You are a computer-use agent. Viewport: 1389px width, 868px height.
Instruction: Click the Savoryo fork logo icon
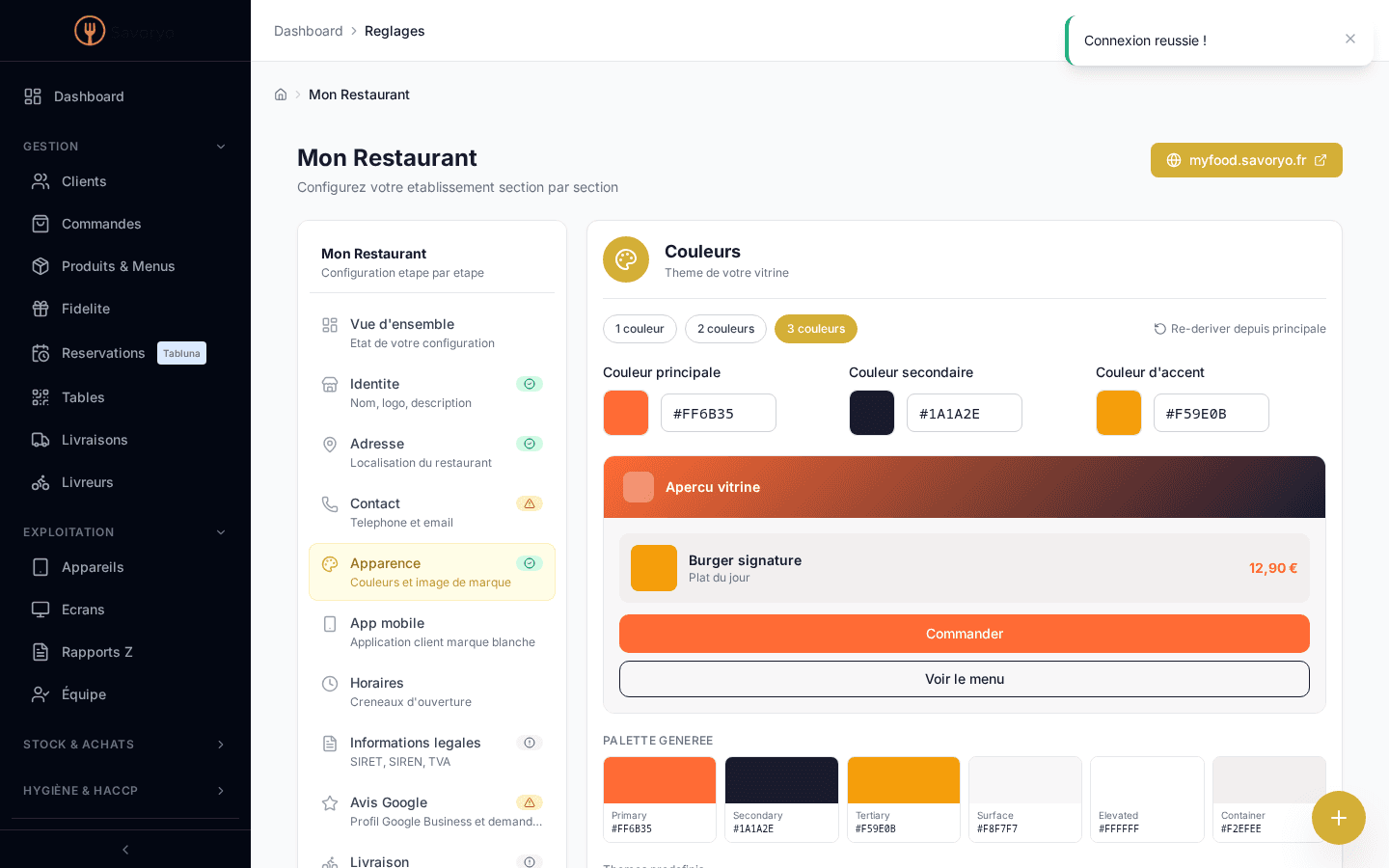(90, 31)
